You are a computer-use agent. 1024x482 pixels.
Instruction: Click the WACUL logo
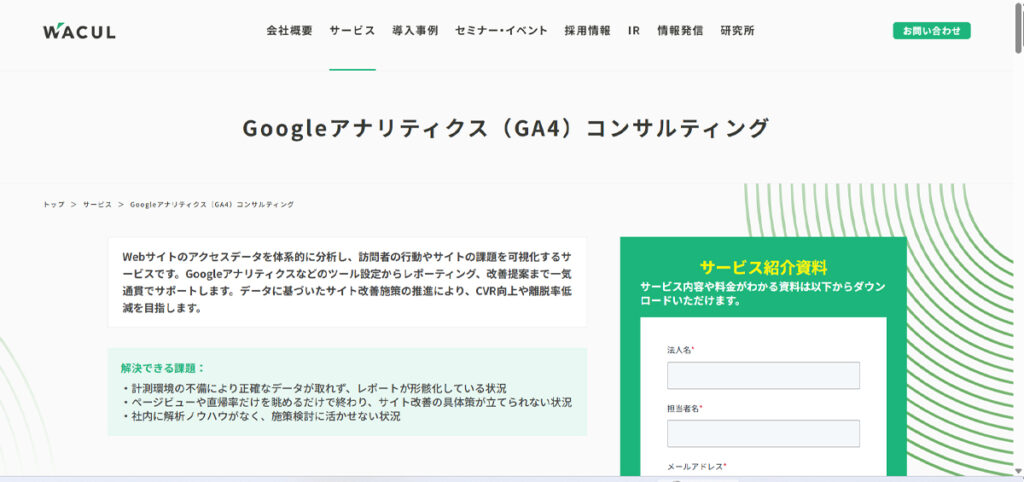79,31
